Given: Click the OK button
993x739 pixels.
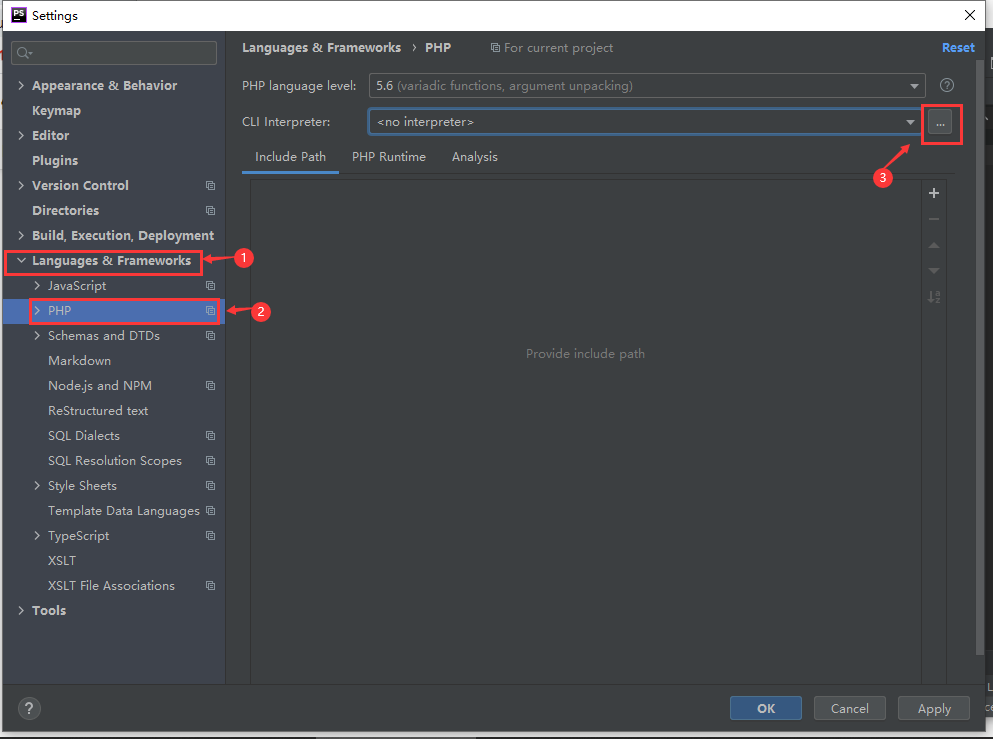Looking at the screenshot, I should click(x=766, y=709).
